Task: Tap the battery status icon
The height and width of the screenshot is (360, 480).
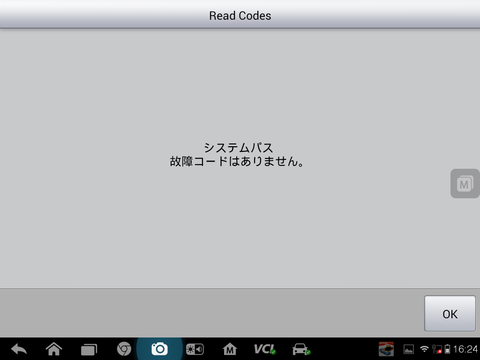Action: tap(447, 349)
